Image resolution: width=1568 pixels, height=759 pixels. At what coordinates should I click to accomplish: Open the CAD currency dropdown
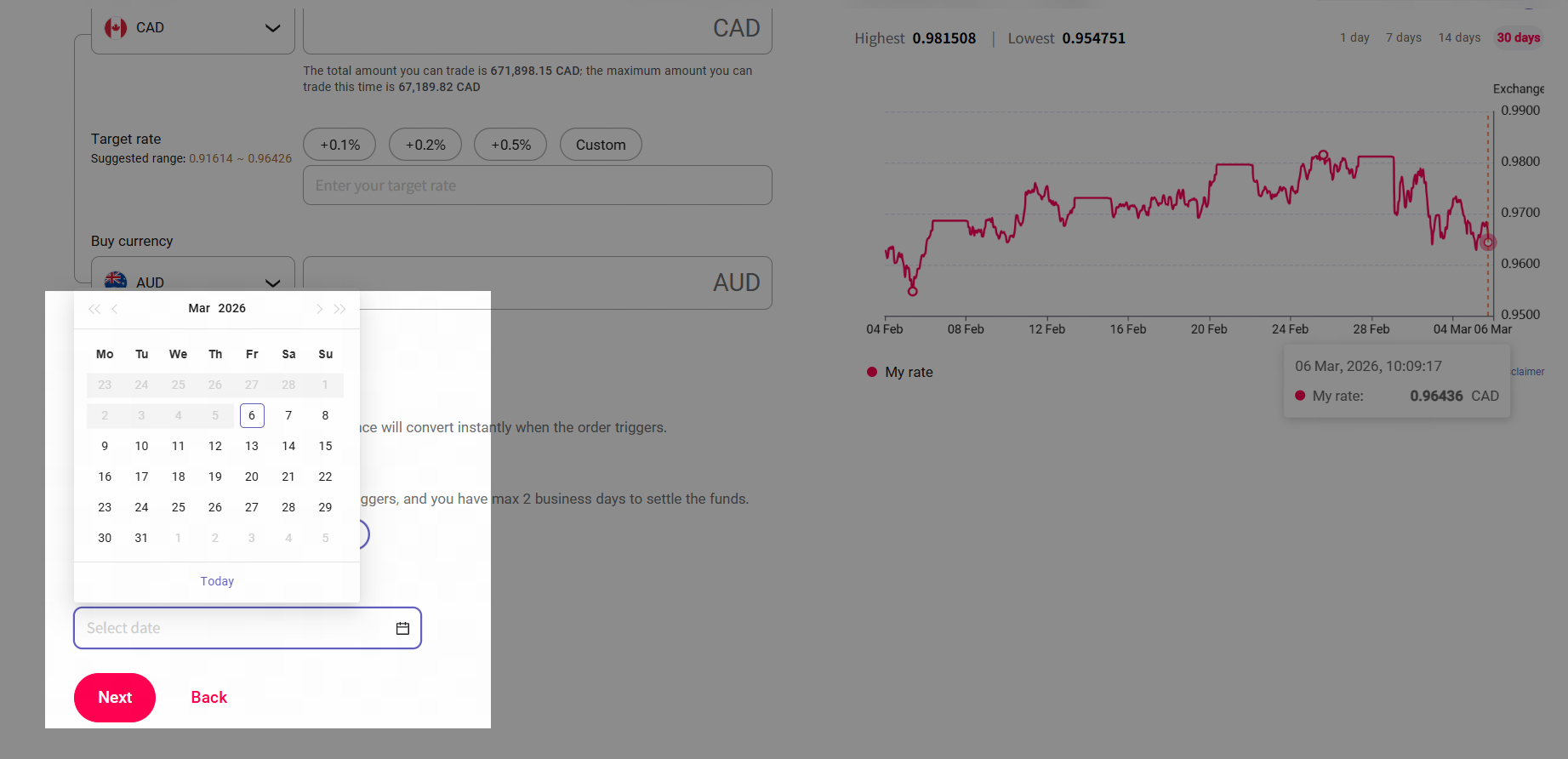tap(272, 28)
